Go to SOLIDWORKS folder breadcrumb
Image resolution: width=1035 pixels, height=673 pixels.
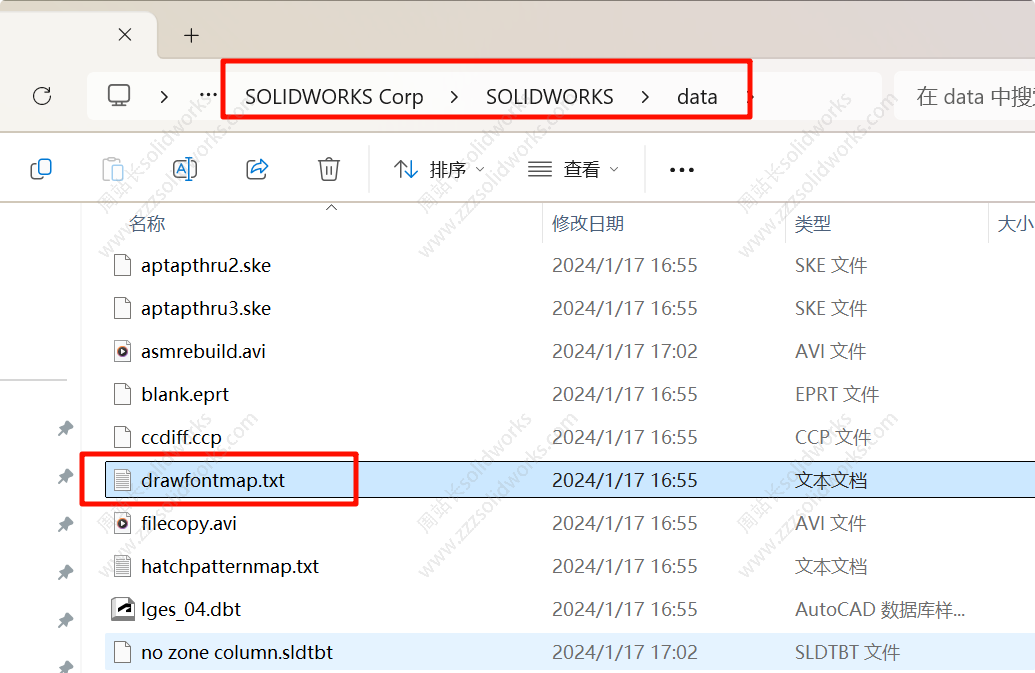pos(550,97)
